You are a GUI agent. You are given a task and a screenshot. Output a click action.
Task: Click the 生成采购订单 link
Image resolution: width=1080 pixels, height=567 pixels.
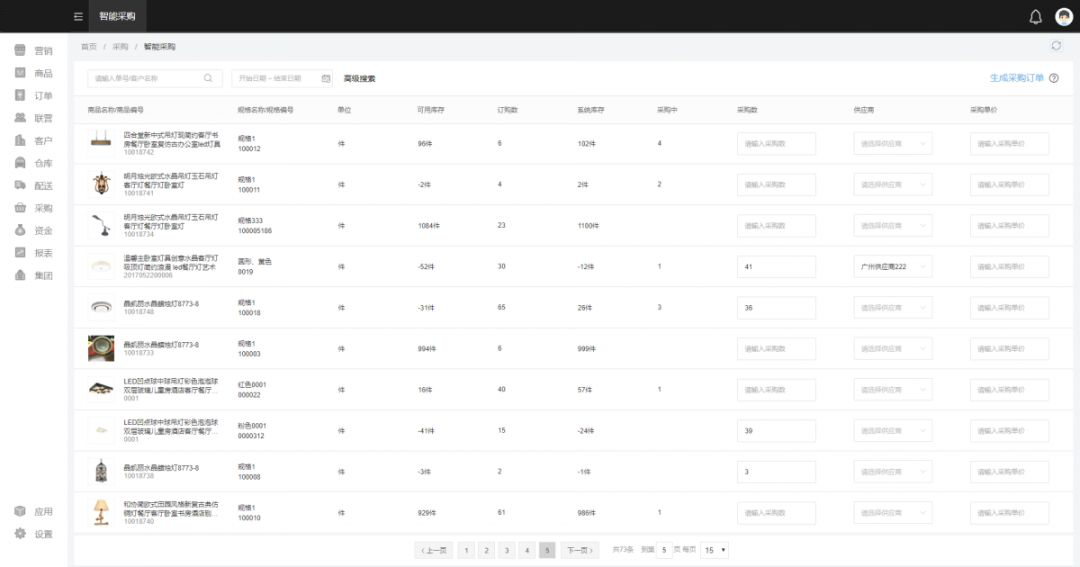coord(1016,78)
